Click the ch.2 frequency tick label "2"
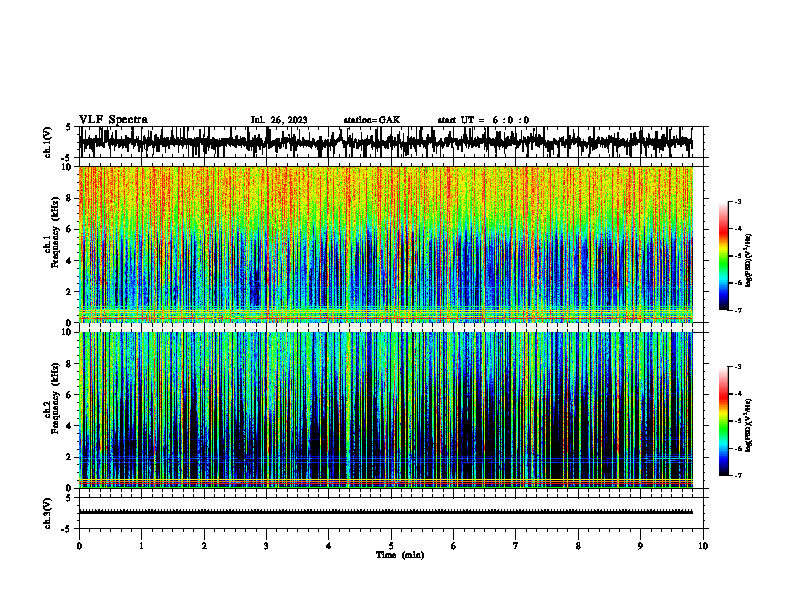Viewport: 792px width, 612px height. (x=69, y=457)
